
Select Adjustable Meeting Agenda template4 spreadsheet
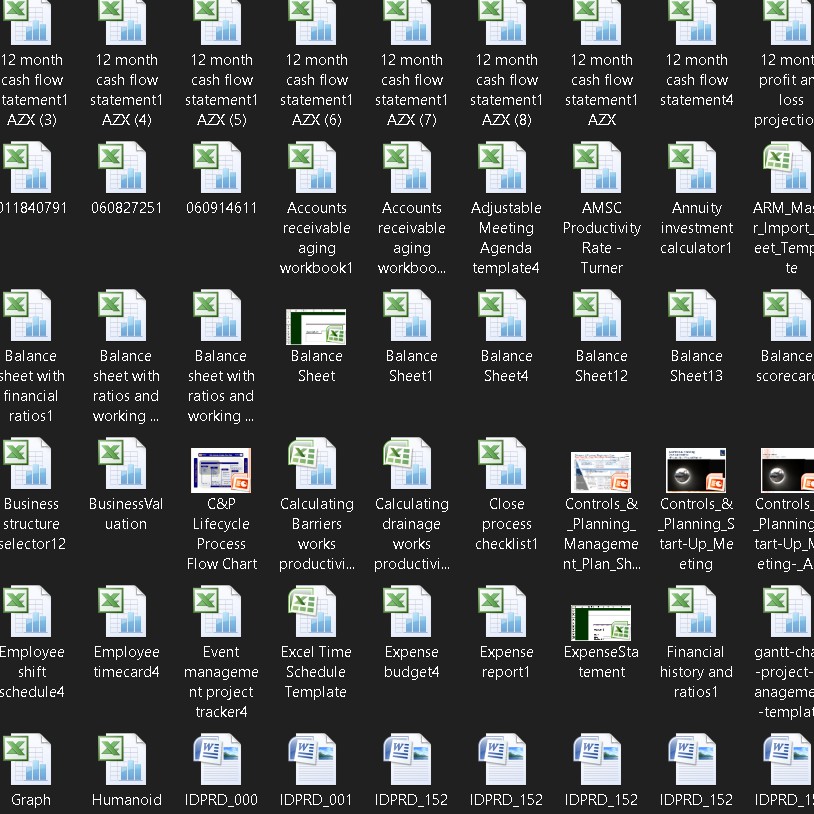pyautogui.click(x=506, y=168)
